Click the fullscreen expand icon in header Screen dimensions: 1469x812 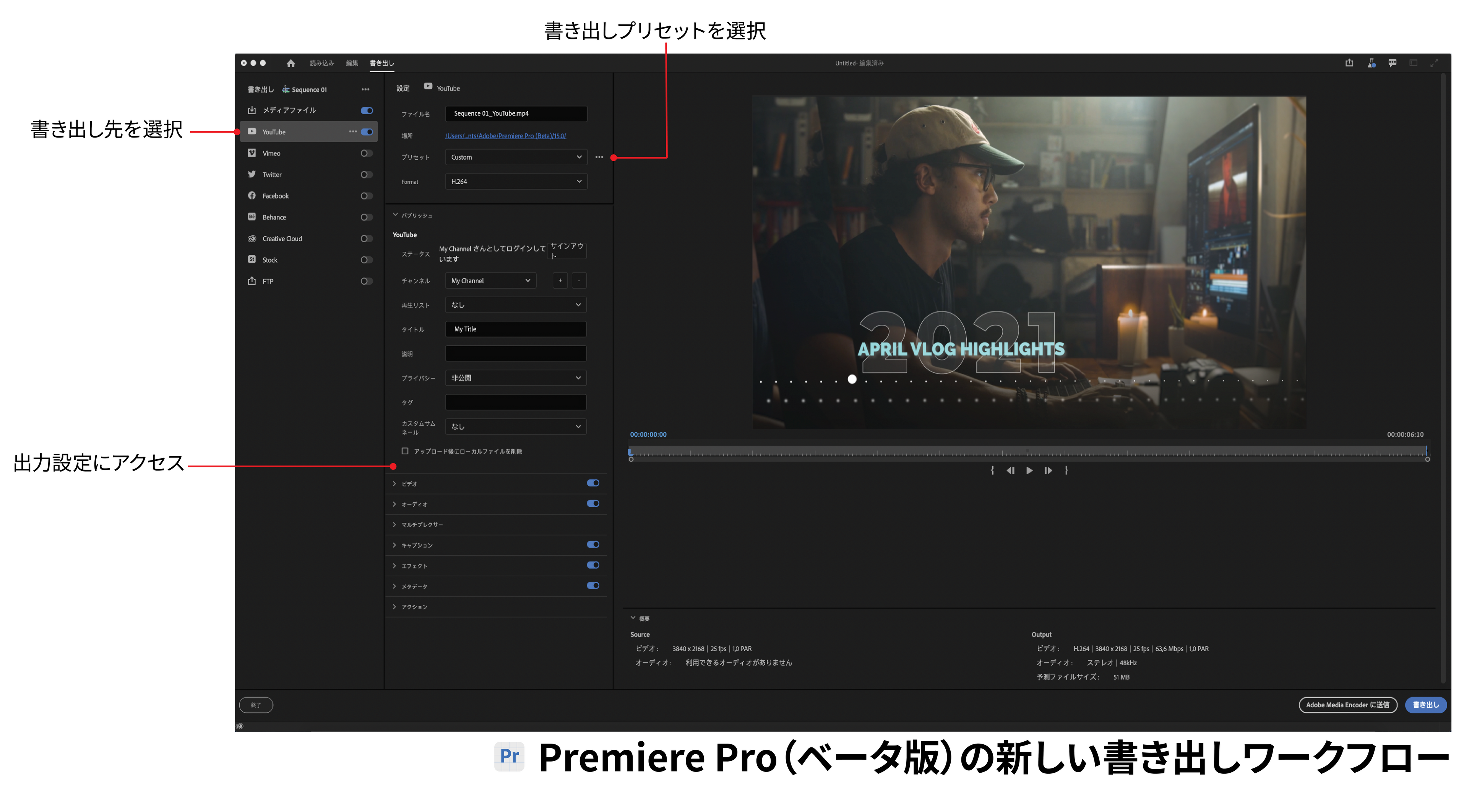pyautogui.click(x=1434, y=63)
